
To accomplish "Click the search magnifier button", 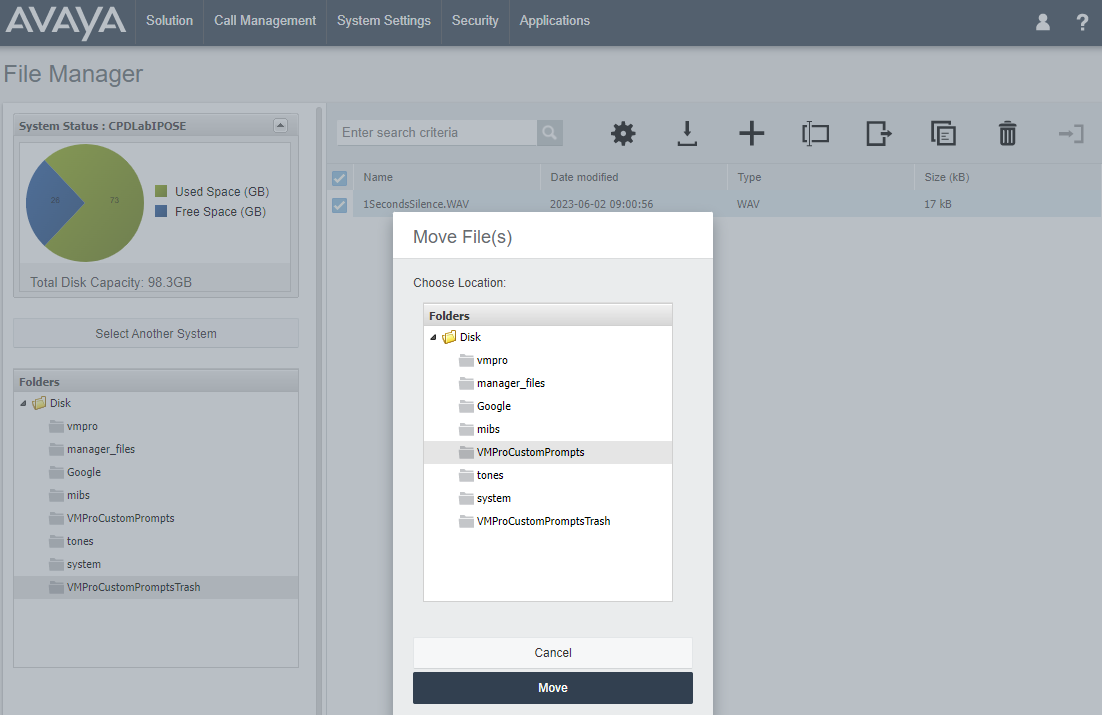I will coord(550,132).
